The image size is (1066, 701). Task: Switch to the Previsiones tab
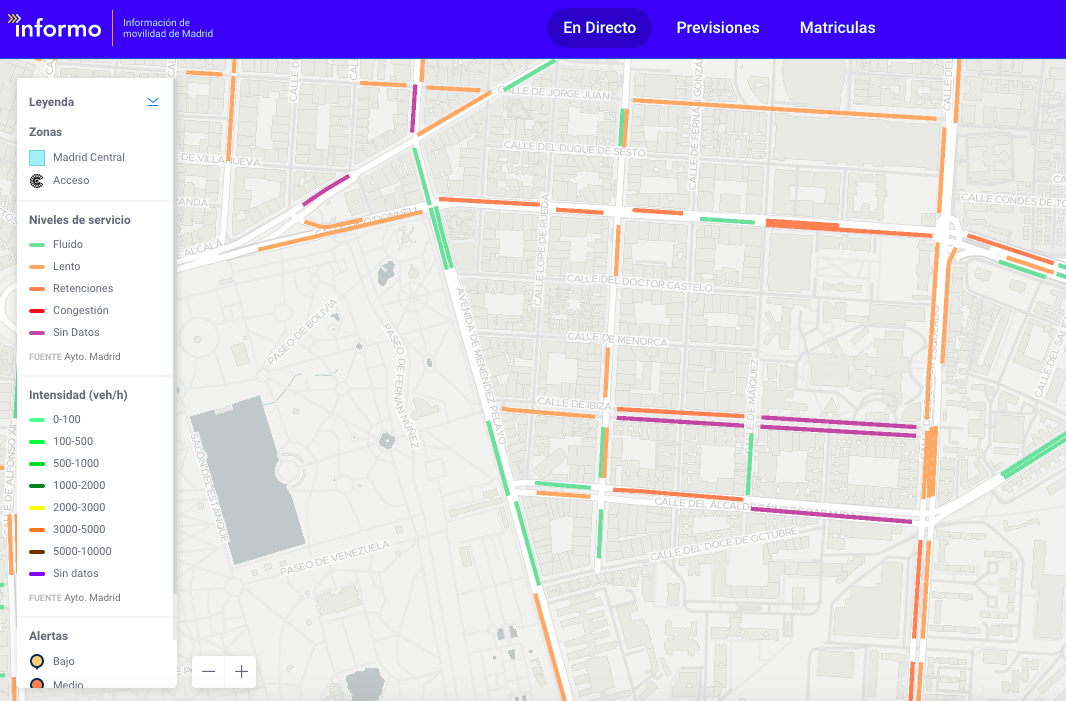717,28
